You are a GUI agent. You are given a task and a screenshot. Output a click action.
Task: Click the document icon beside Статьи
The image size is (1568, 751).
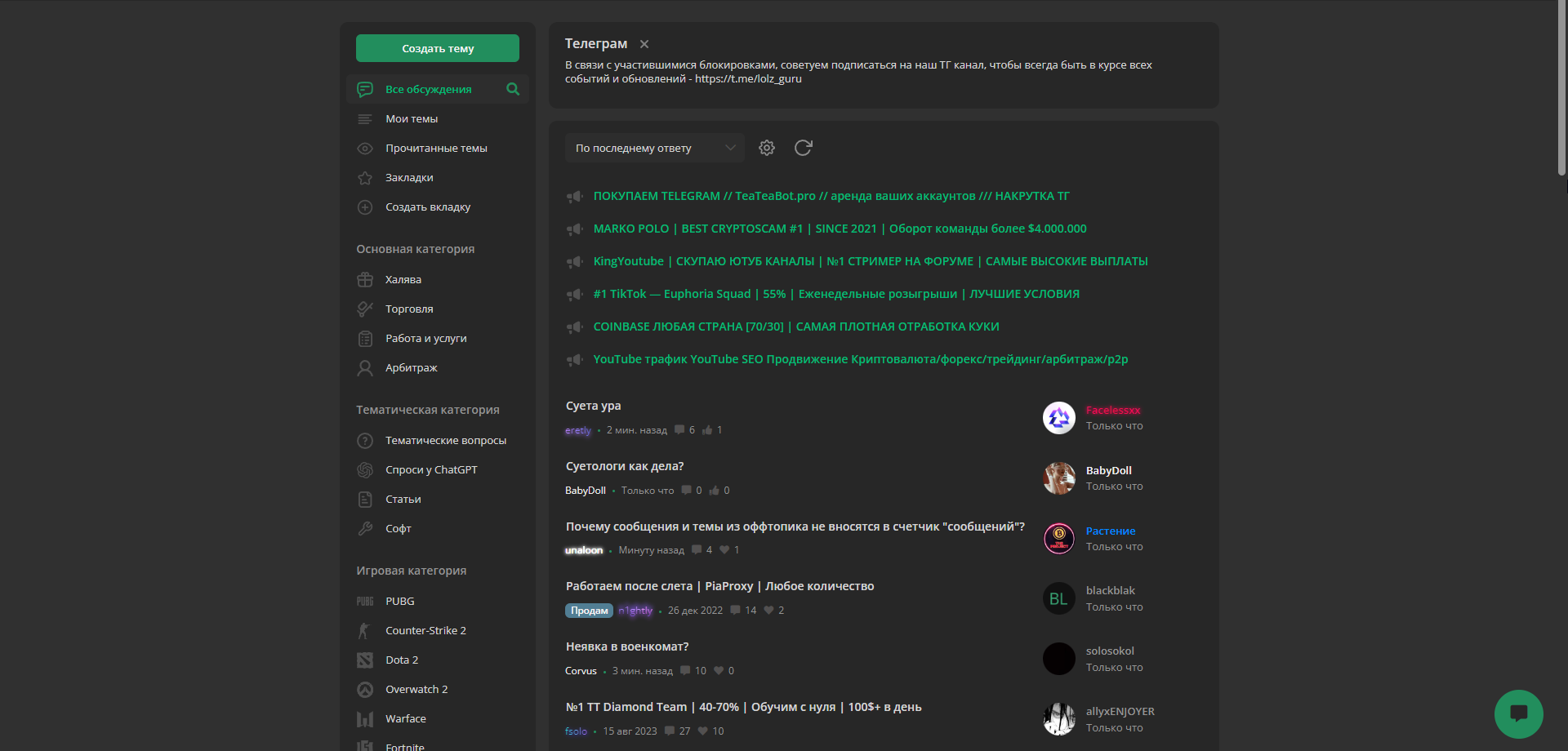pyautogui.click(x=365, y=500)
